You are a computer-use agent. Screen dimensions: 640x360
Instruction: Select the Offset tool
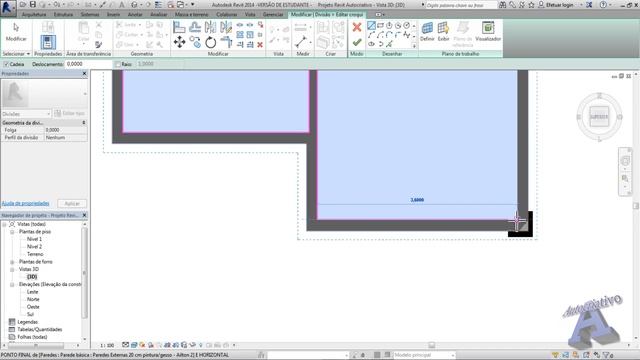[195, 27]
